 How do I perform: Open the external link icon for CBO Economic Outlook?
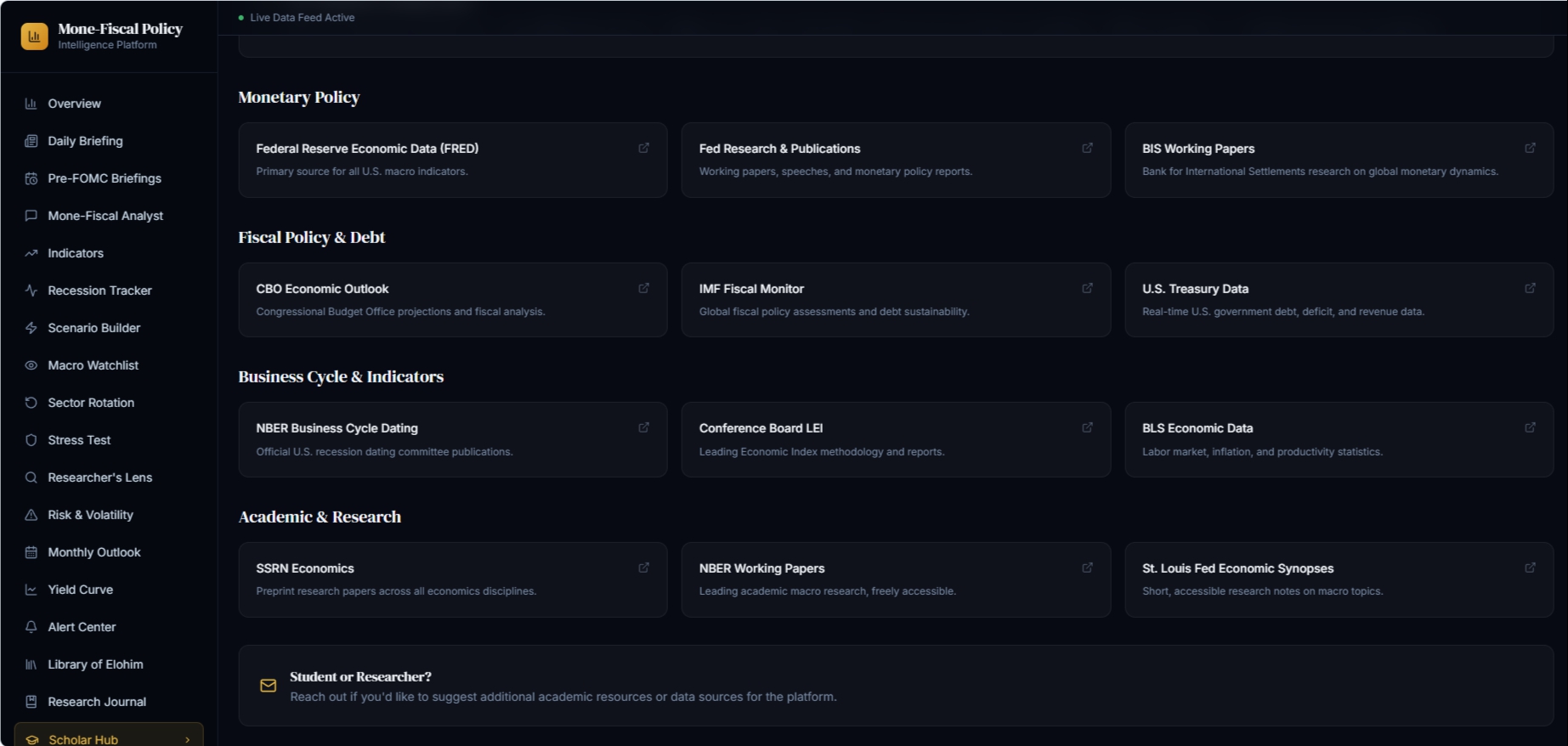(x=644, y=288)
